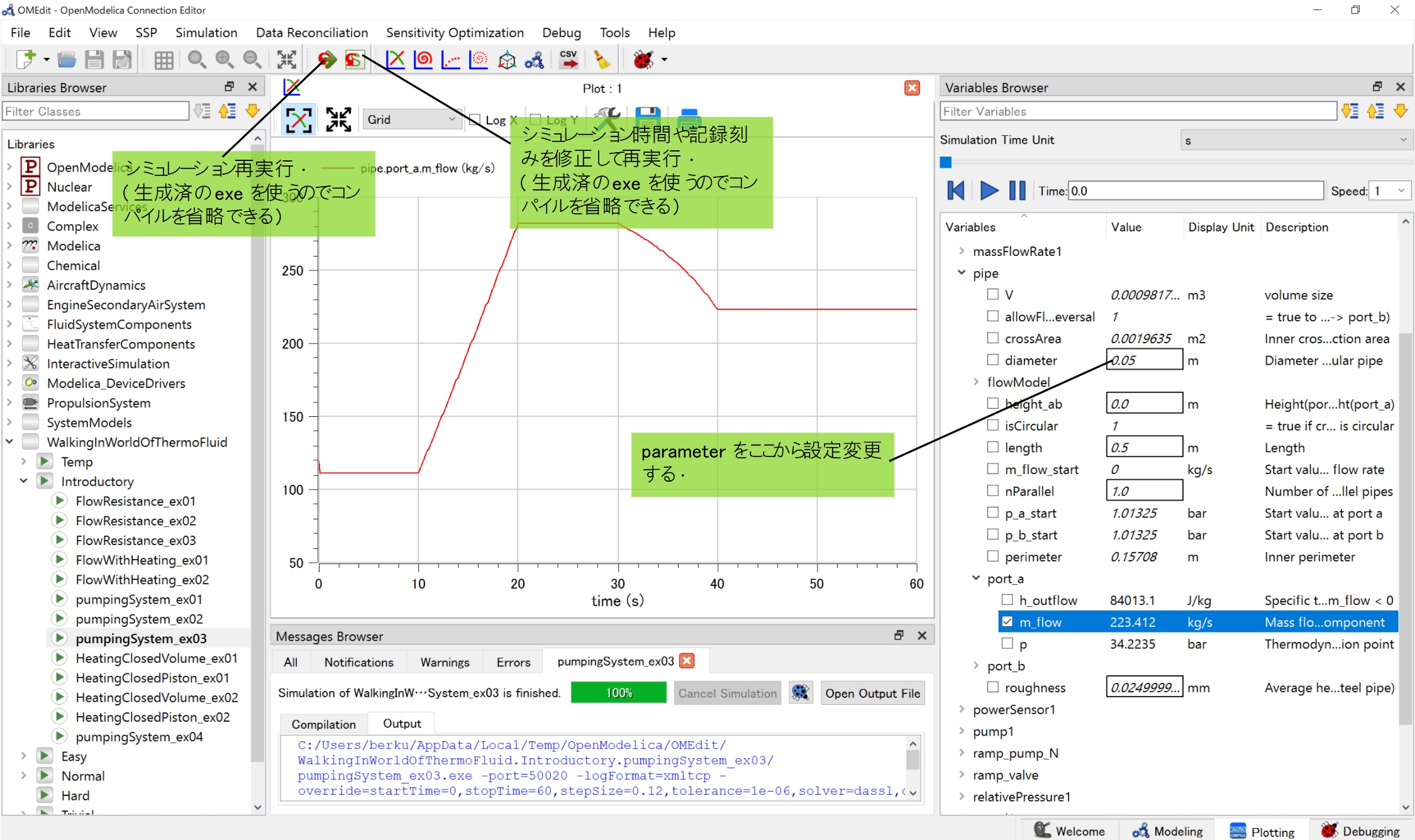
Task: Click the Re-simulate green arrow icon
Action: (x=327, y=60)
